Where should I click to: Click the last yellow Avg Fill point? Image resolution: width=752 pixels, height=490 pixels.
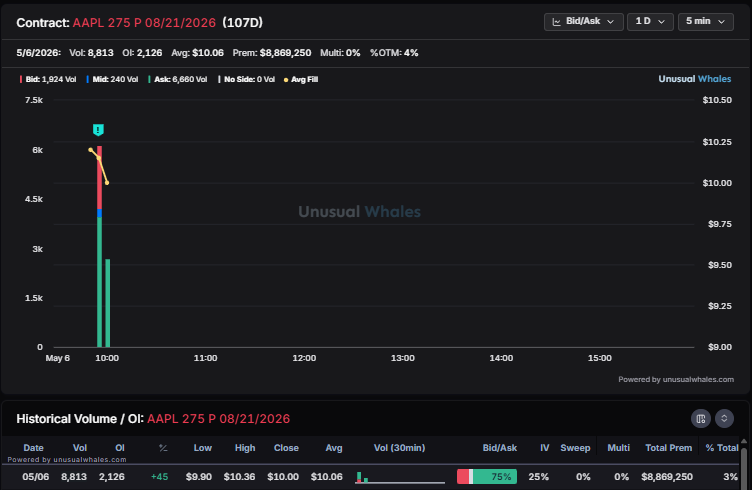[x=107, y=183]
